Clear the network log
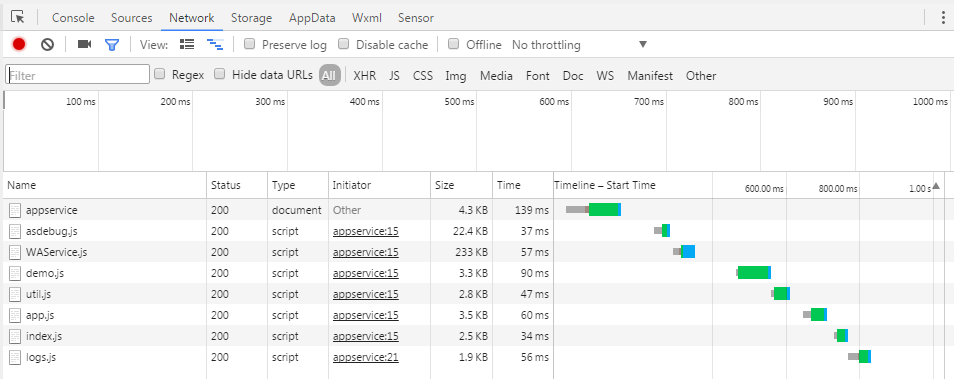Screen dimensions: 954x379 pos(47,44)
